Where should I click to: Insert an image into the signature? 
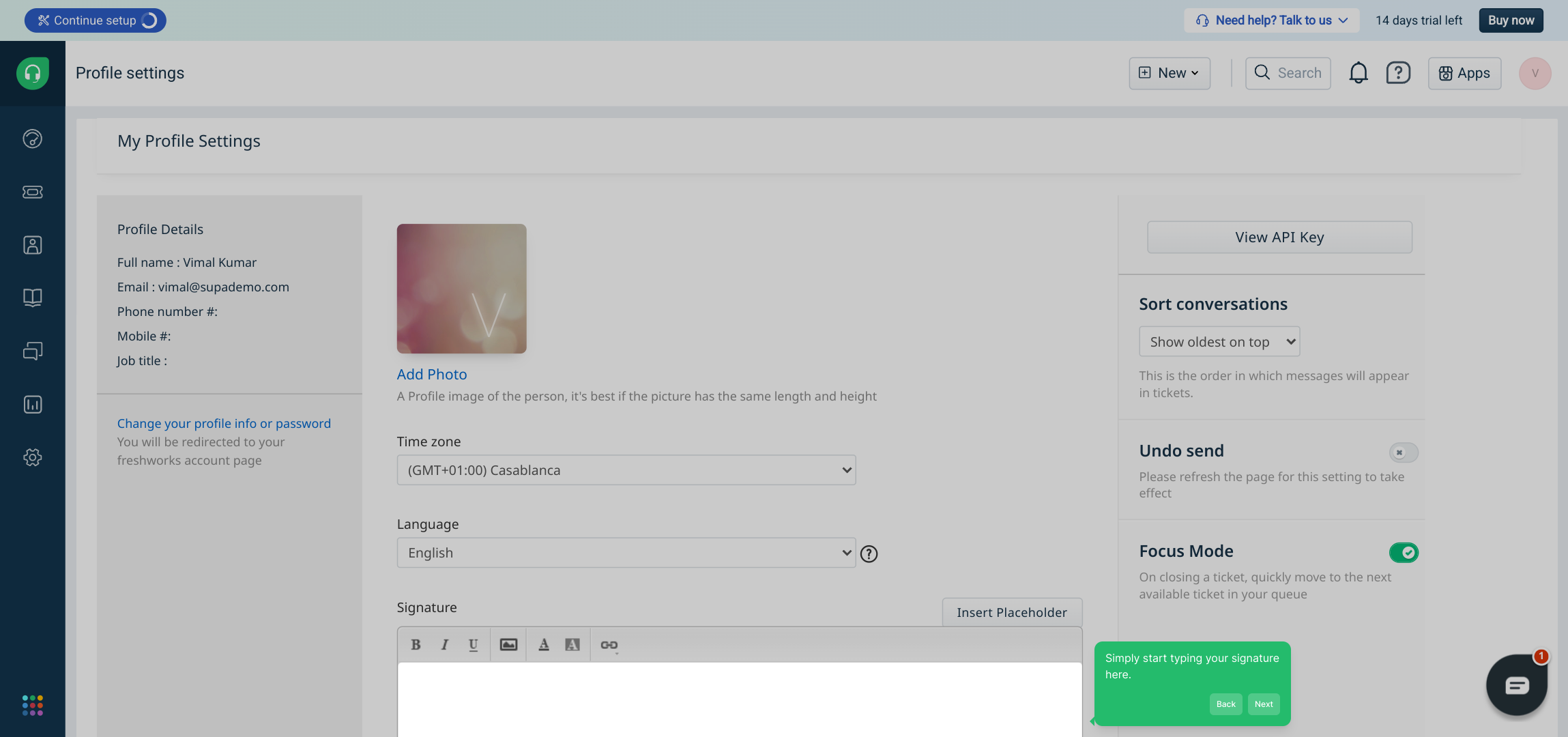(508, 645)
